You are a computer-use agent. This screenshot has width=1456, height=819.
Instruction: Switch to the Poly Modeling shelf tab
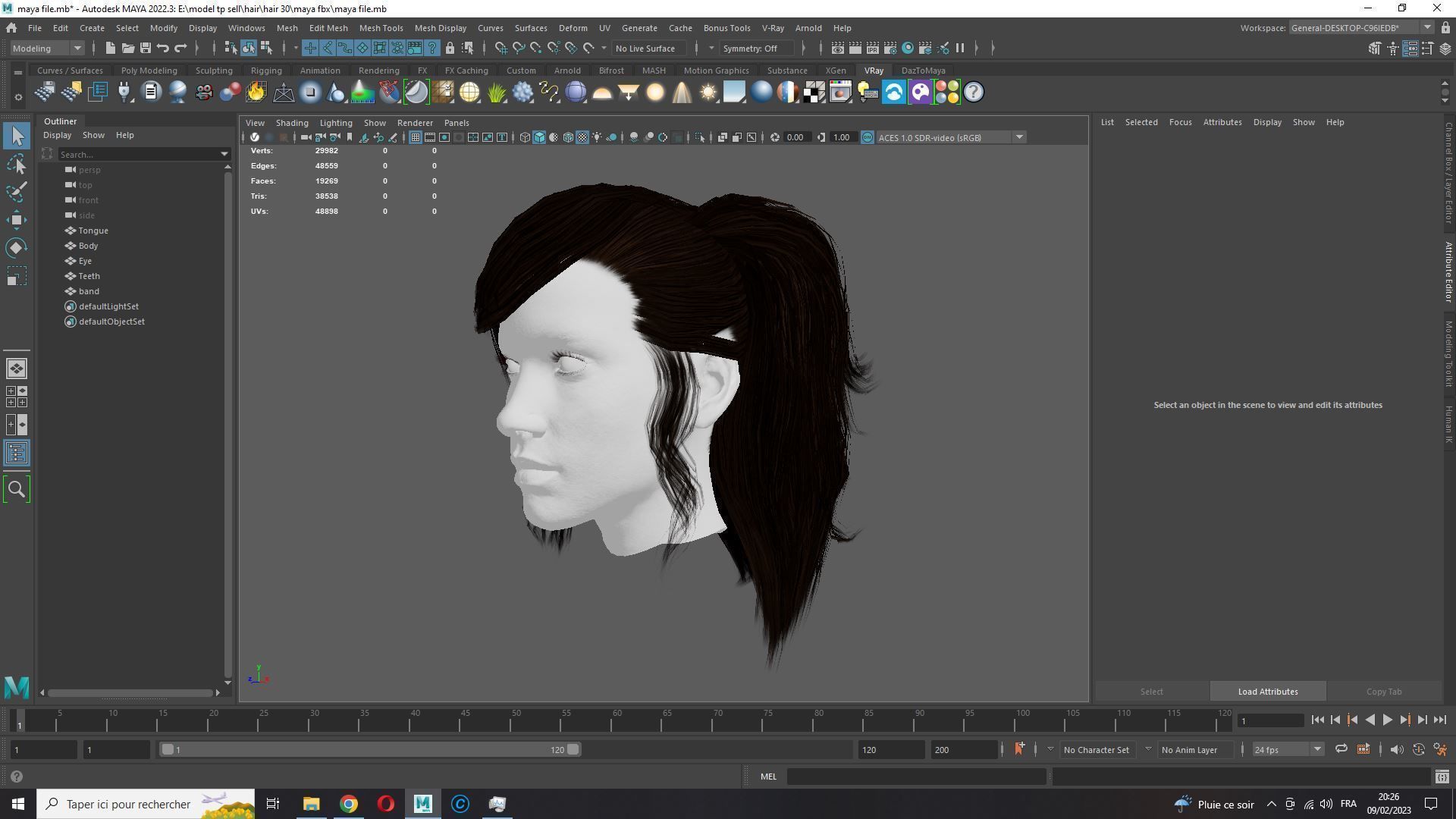[149, 71]
